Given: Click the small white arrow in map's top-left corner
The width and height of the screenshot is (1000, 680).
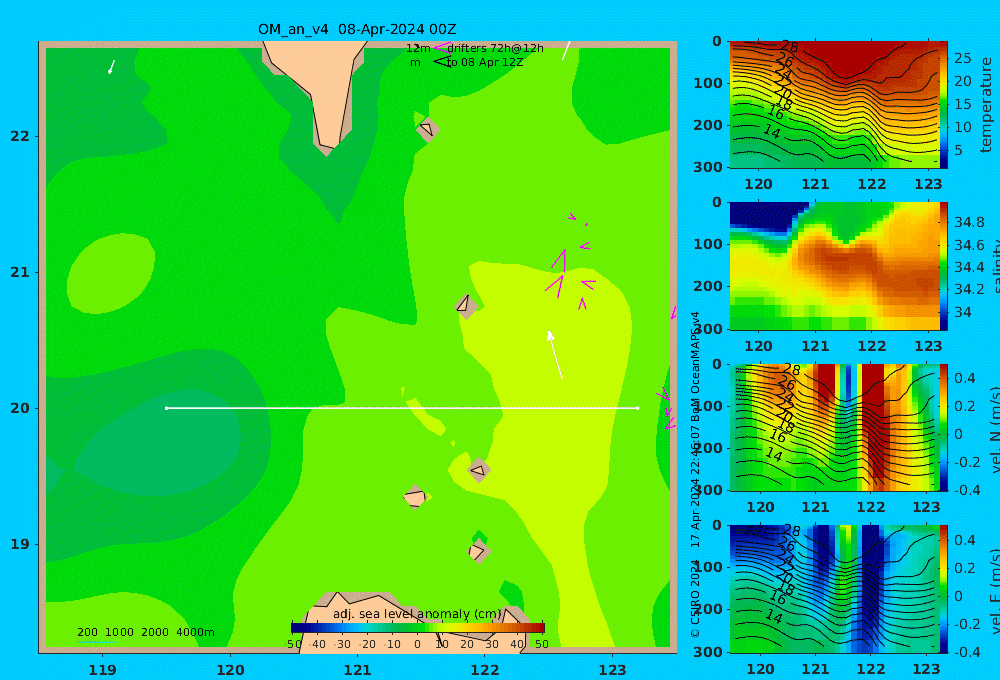Looking at the screenshot, I should (x=111, y=67).
